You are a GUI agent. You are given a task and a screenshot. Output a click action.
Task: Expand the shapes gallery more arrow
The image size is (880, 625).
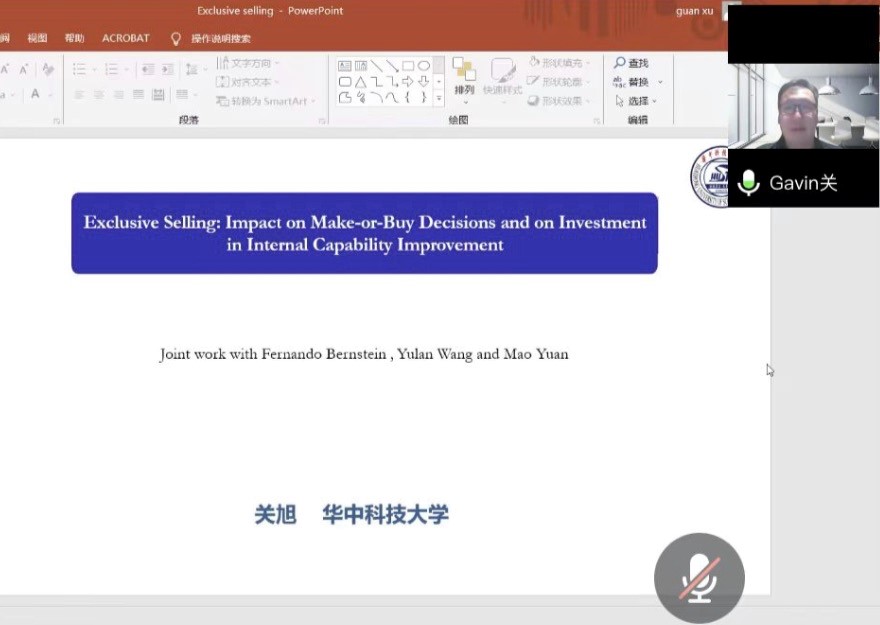[438, 98]
